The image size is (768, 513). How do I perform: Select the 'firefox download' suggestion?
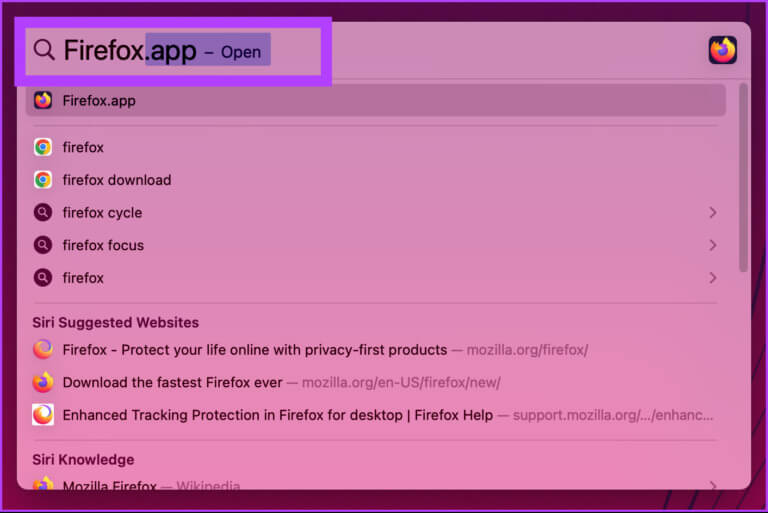(376, 180)
